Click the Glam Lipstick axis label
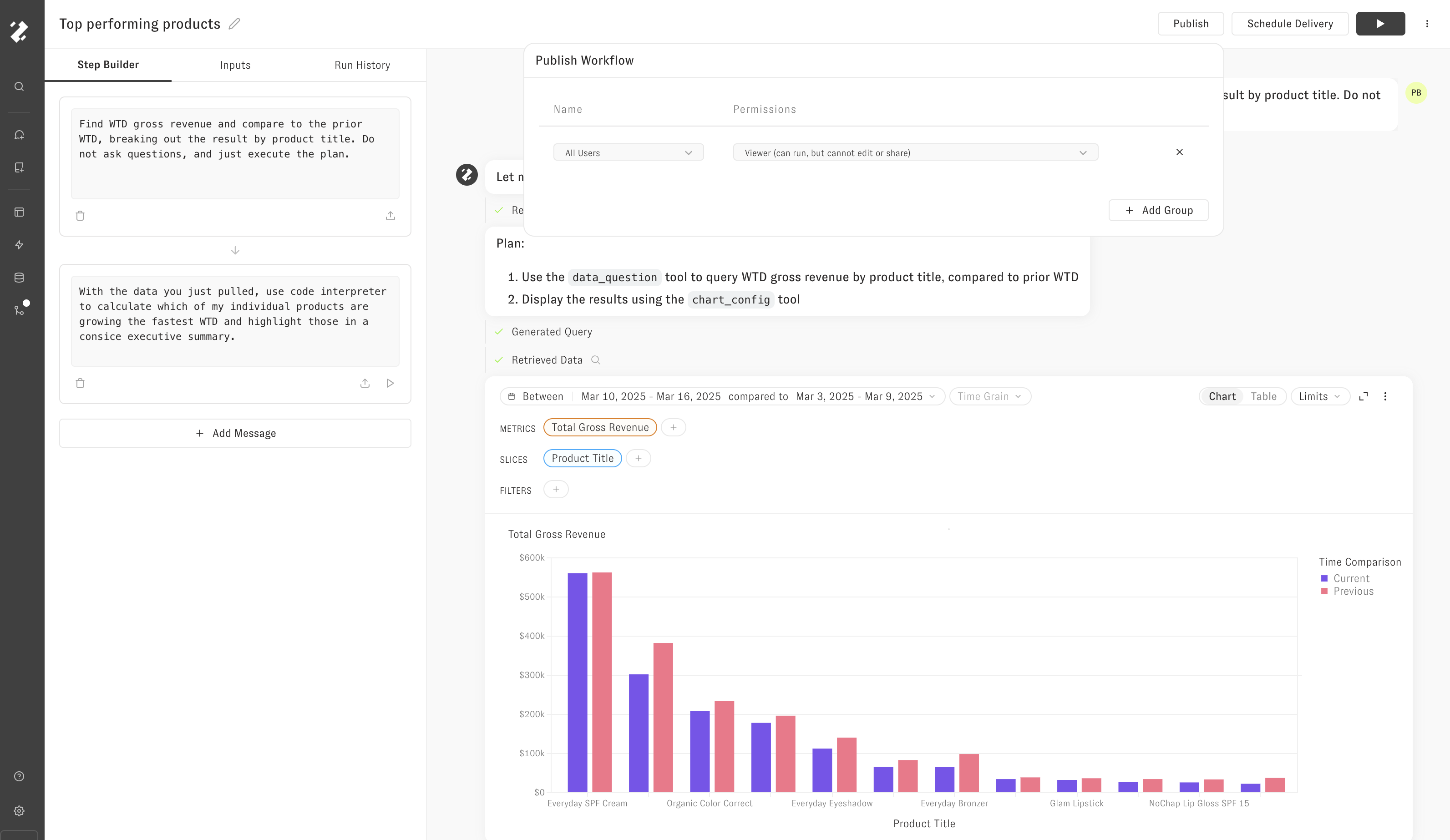This screenshot has height=840, width=1450. [x=1076, y=804]
